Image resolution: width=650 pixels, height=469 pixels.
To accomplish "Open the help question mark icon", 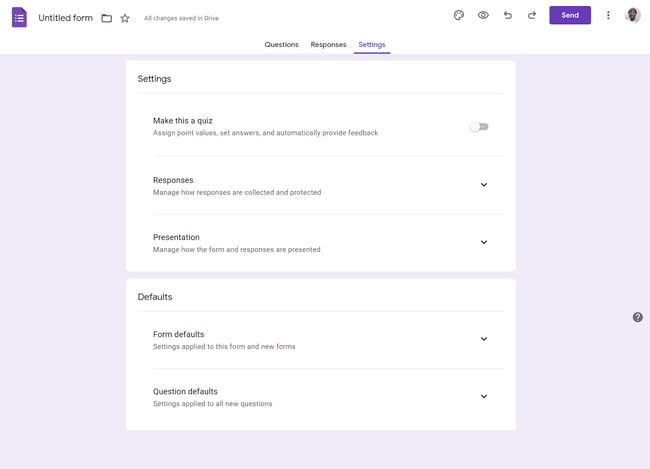I will tap(638, 317).
